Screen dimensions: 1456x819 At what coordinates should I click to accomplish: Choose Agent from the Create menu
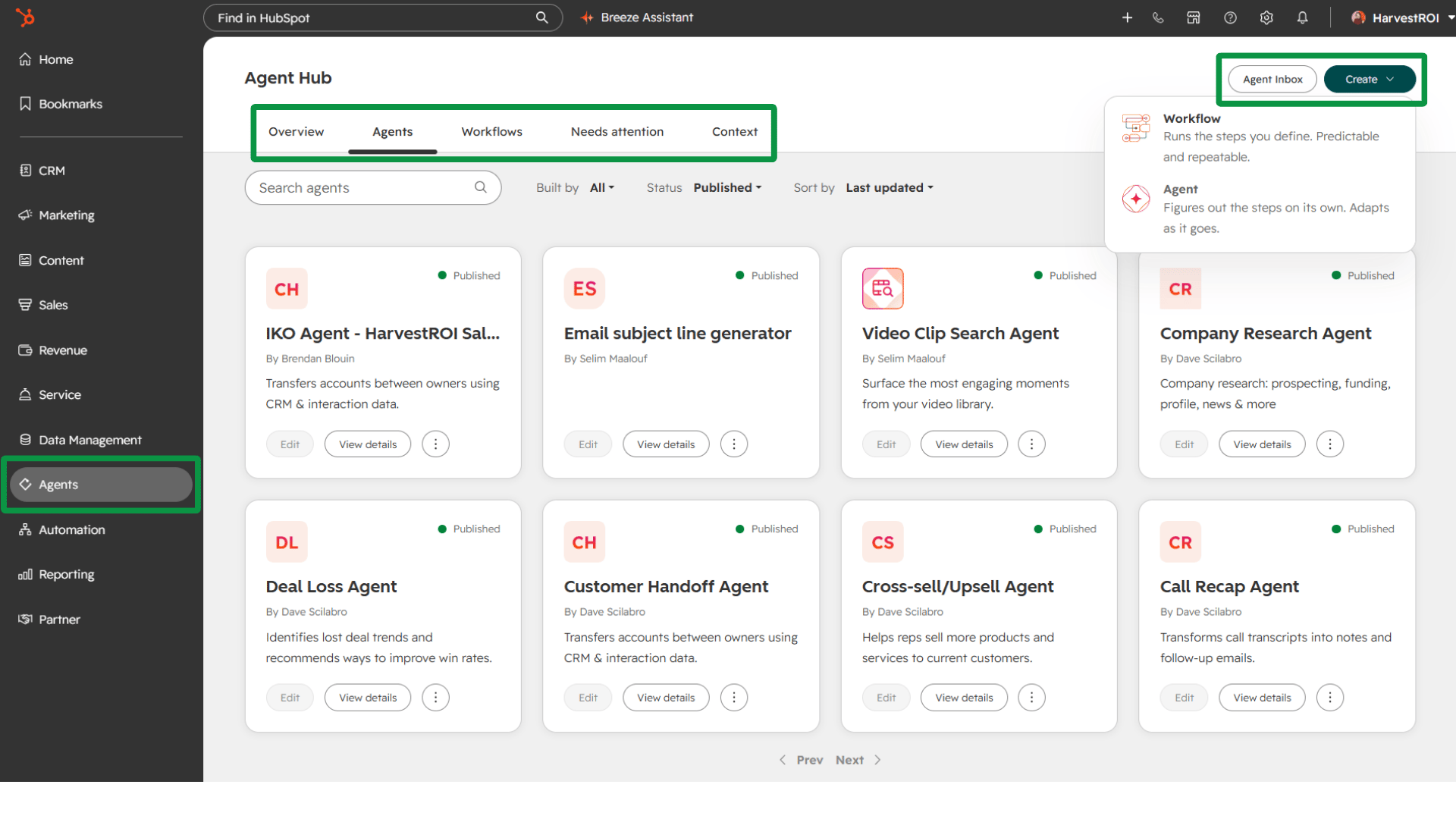[1259, 209]
